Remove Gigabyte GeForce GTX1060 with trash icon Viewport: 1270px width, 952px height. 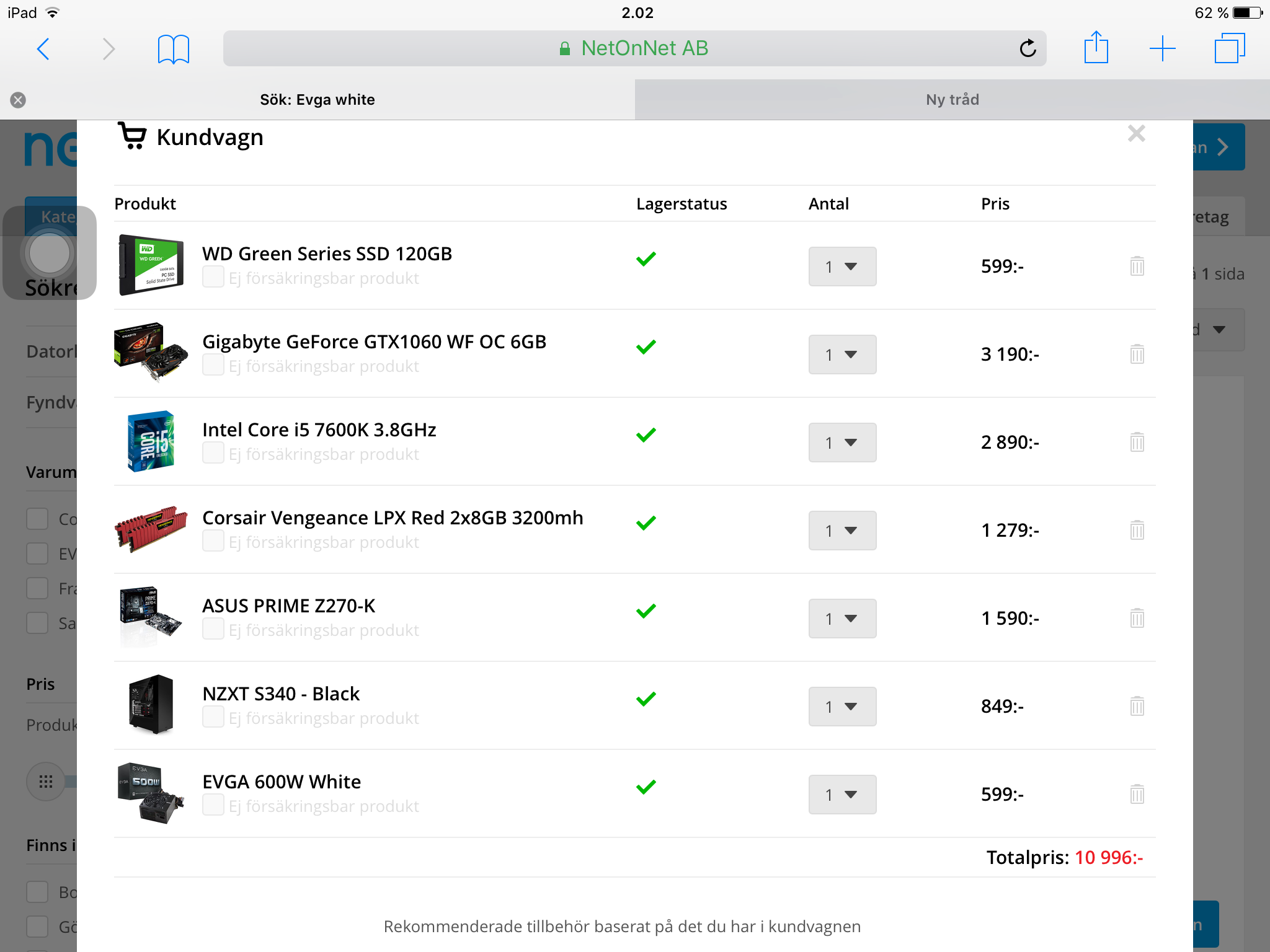[1137, 355]
